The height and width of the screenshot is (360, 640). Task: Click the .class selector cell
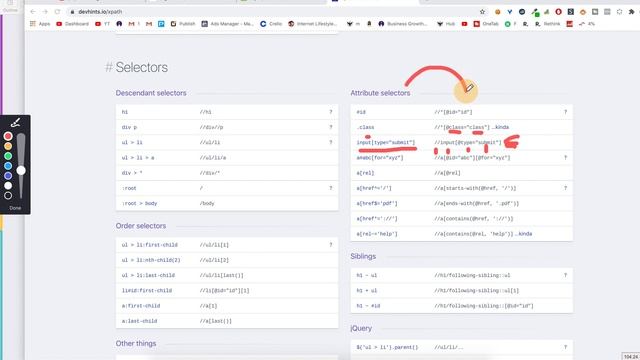[365, 127]
